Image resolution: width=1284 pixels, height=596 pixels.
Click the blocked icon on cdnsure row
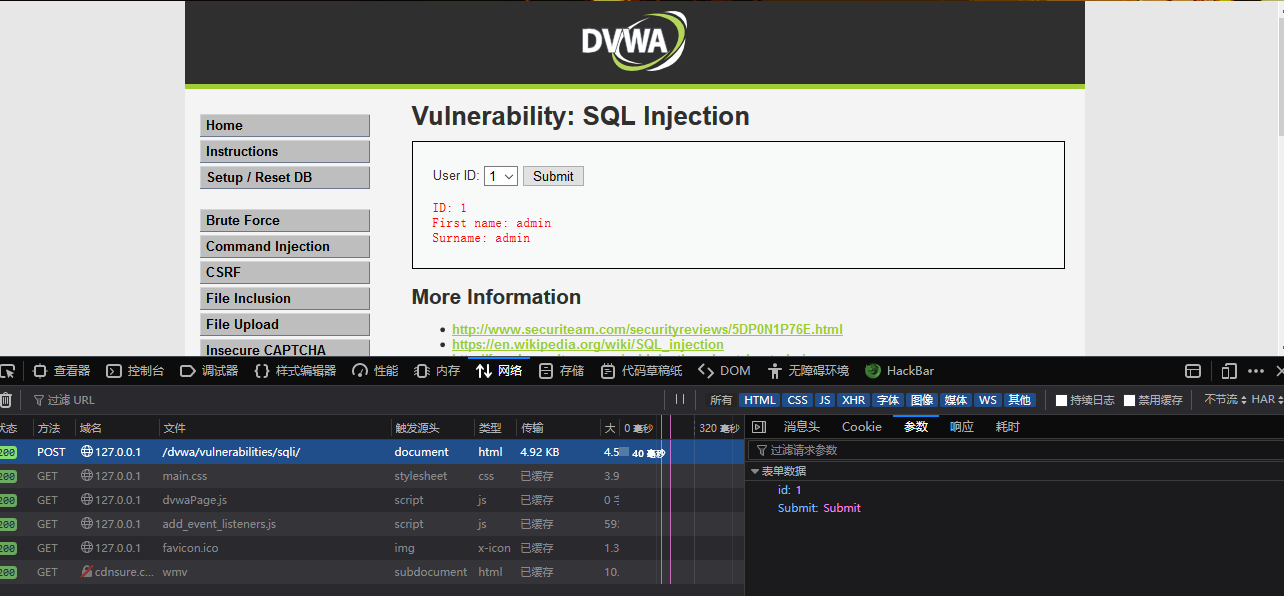coord(87,572)
